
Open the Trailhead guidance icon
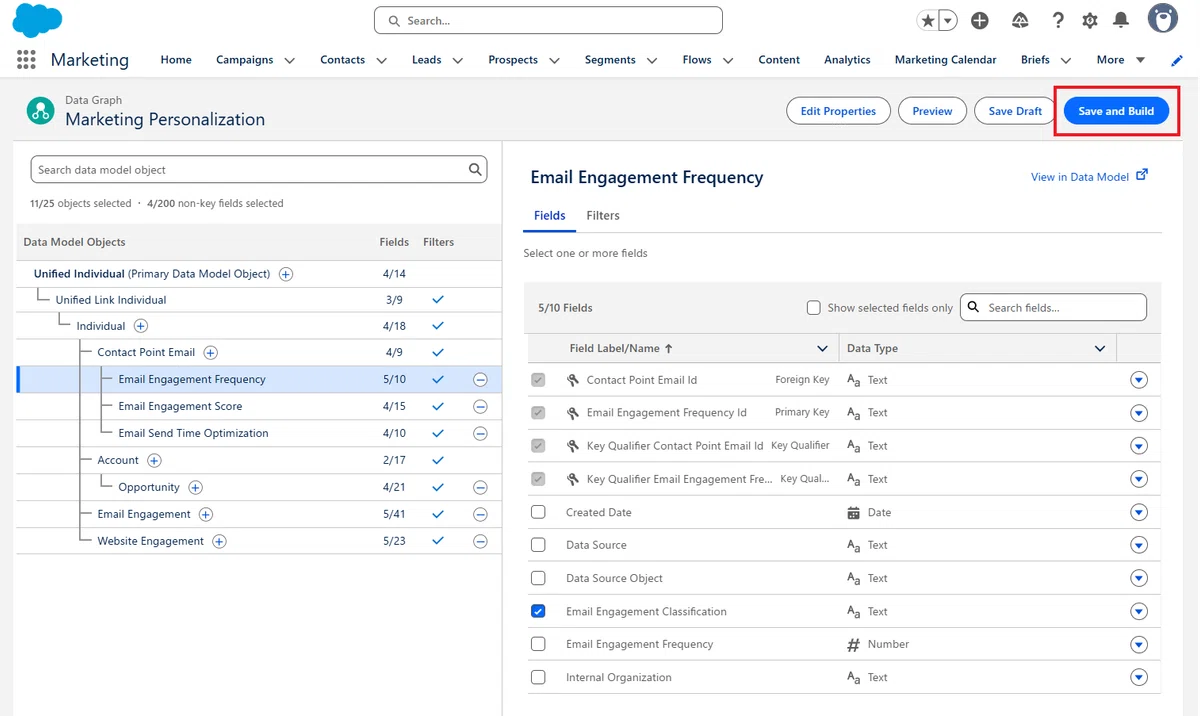pos(1020,20)
